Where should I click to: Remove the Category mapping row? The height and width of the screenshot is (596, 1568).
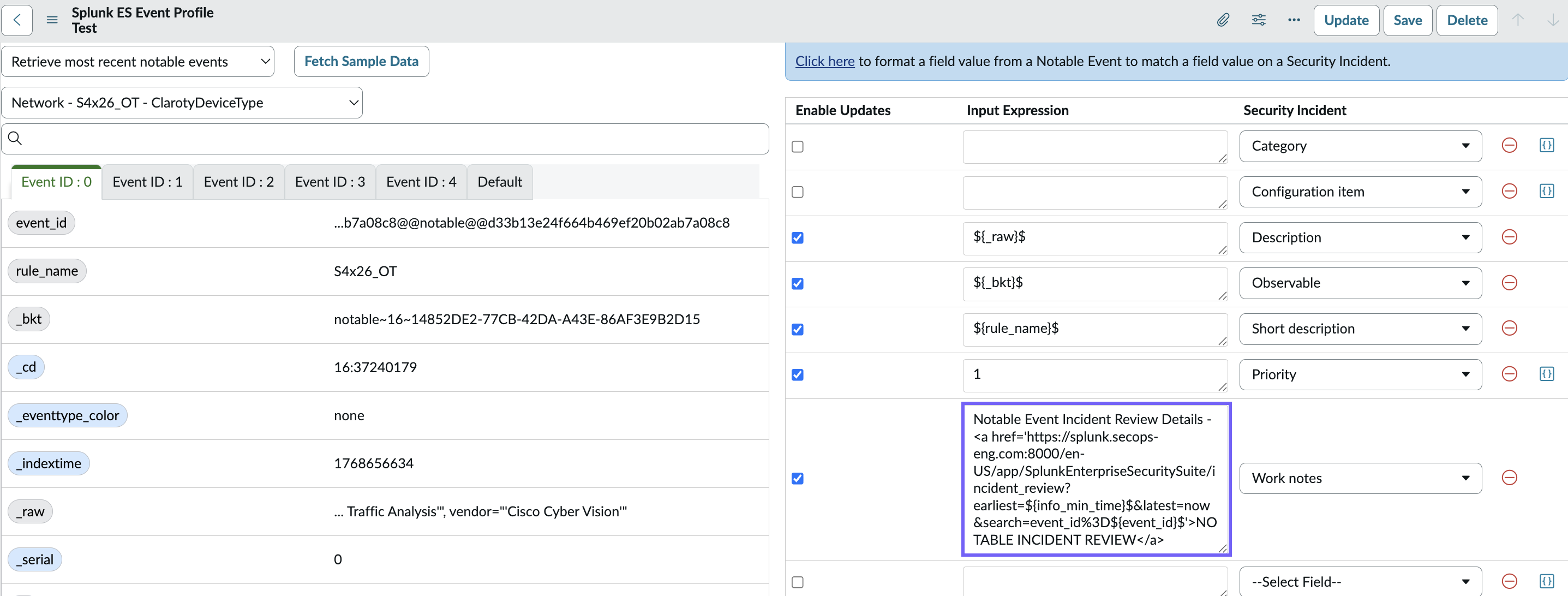1509,146
